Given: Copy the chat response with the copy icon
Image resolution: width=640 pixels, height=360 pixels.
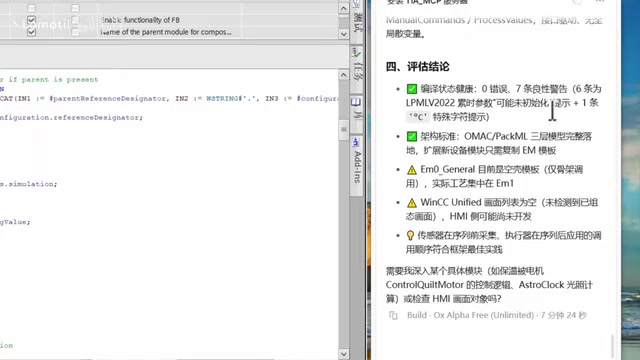Looking at the screenshot, I should coord(393,316).
